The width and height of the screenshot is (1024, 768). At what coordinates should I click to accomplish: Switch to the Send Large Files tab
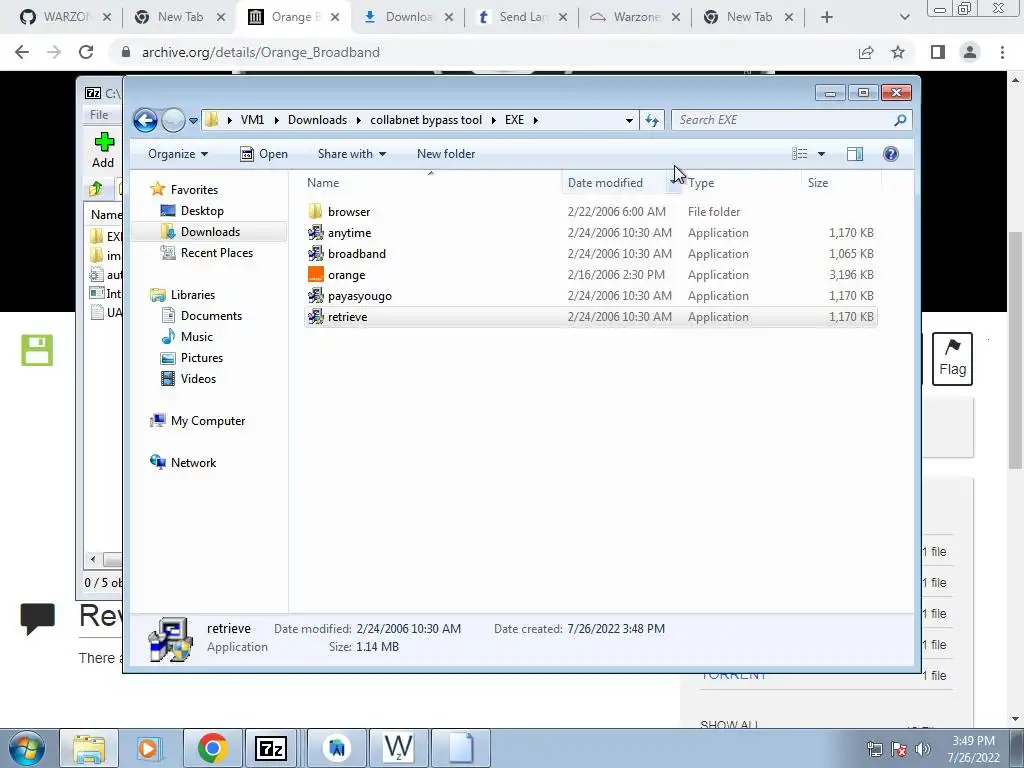click(x=522, y=17)
